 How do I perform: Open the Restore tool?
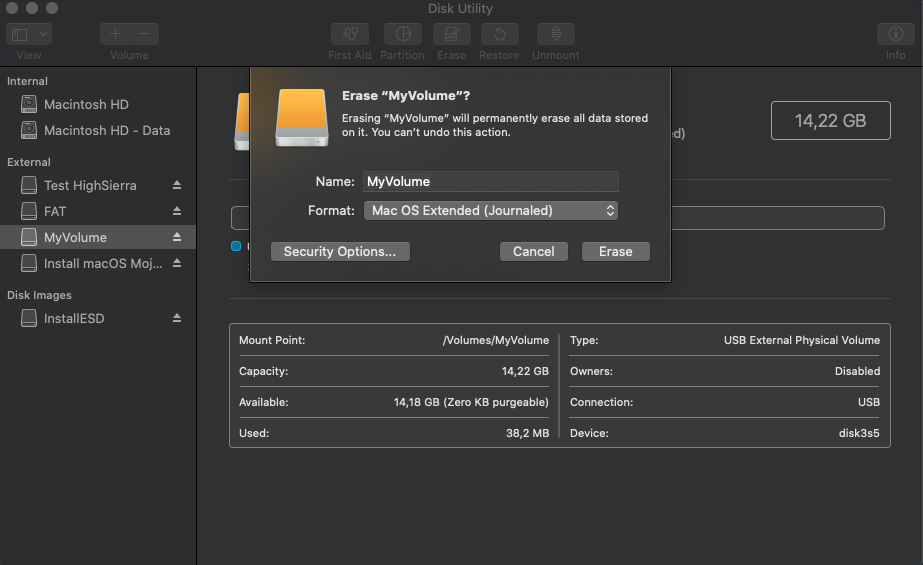pos(499,34)
